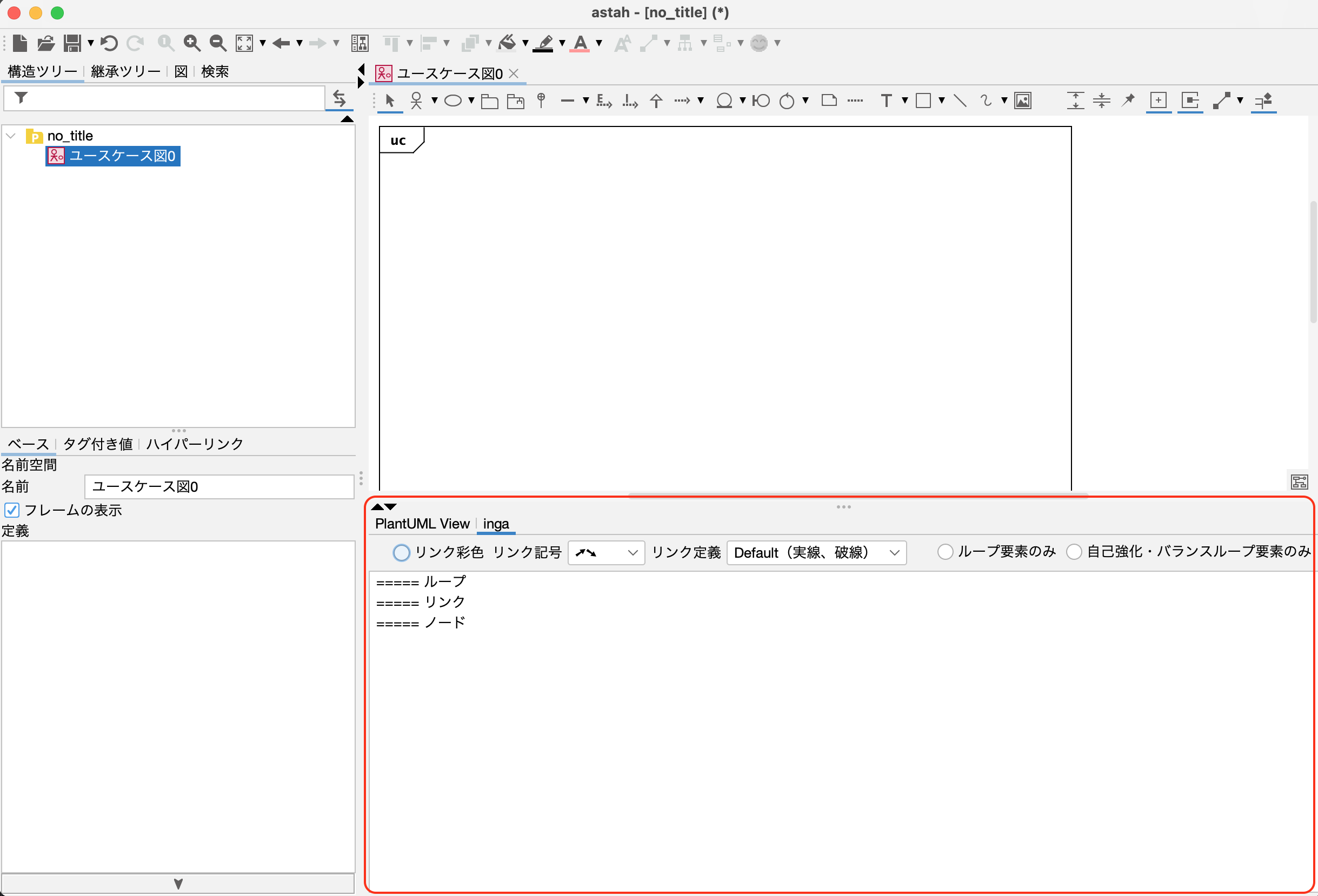
Task: Open the ハイパーリンク property tab
Action: point(195,444)
